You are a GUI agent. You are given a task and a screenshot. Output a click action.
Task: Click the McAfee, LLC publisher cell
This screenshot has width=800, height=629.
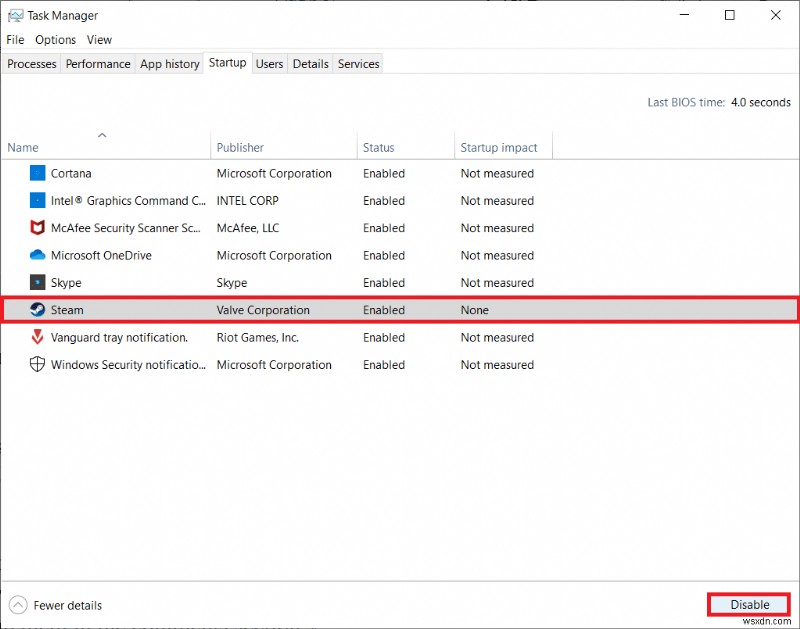coord(247,228)
